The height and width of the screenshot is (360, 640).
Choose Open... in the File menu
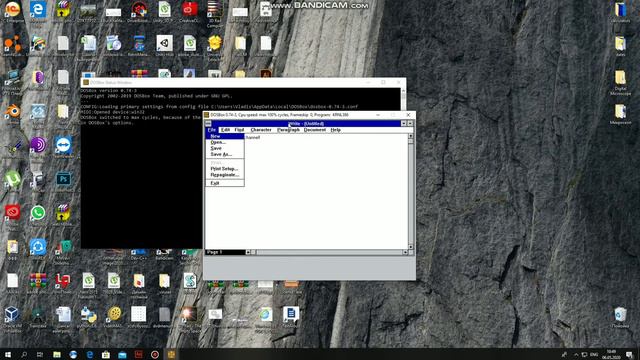(x=224, y=142)
